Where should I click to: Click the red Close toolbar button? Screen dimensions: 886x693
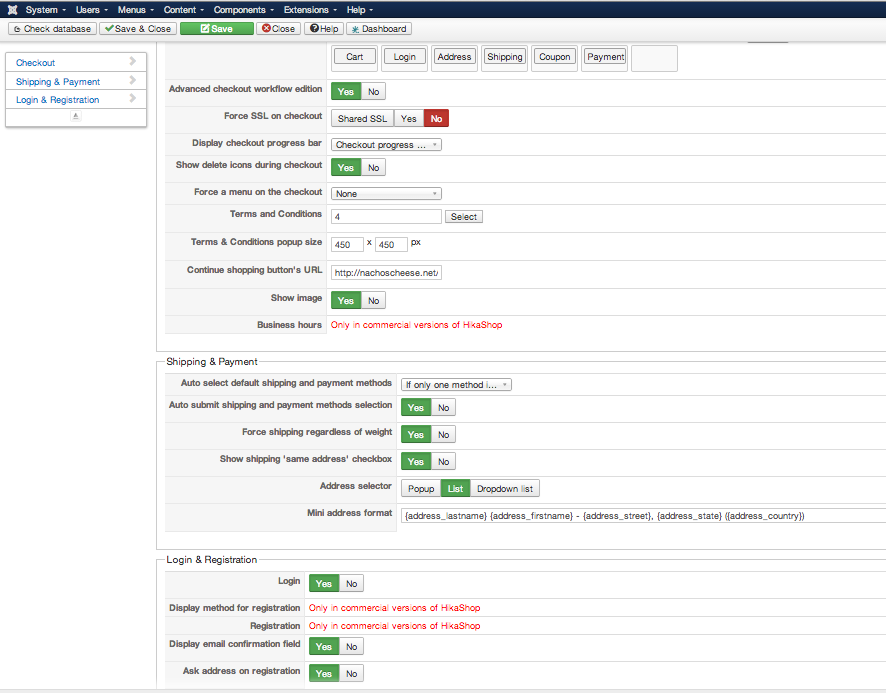[x=278, y=29]
